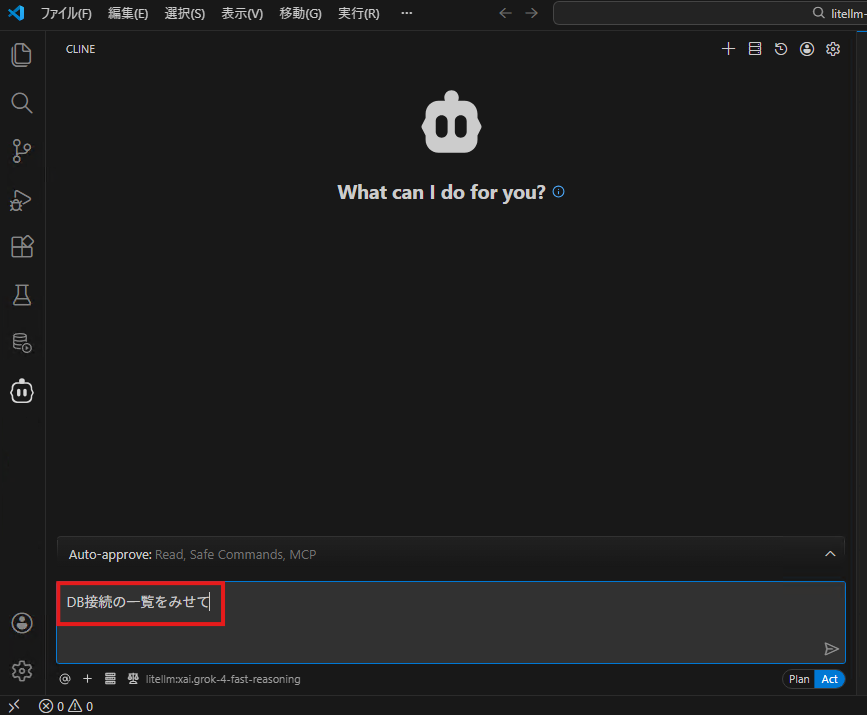
Task: Open Cline task history icon
Action: (781, 49)
